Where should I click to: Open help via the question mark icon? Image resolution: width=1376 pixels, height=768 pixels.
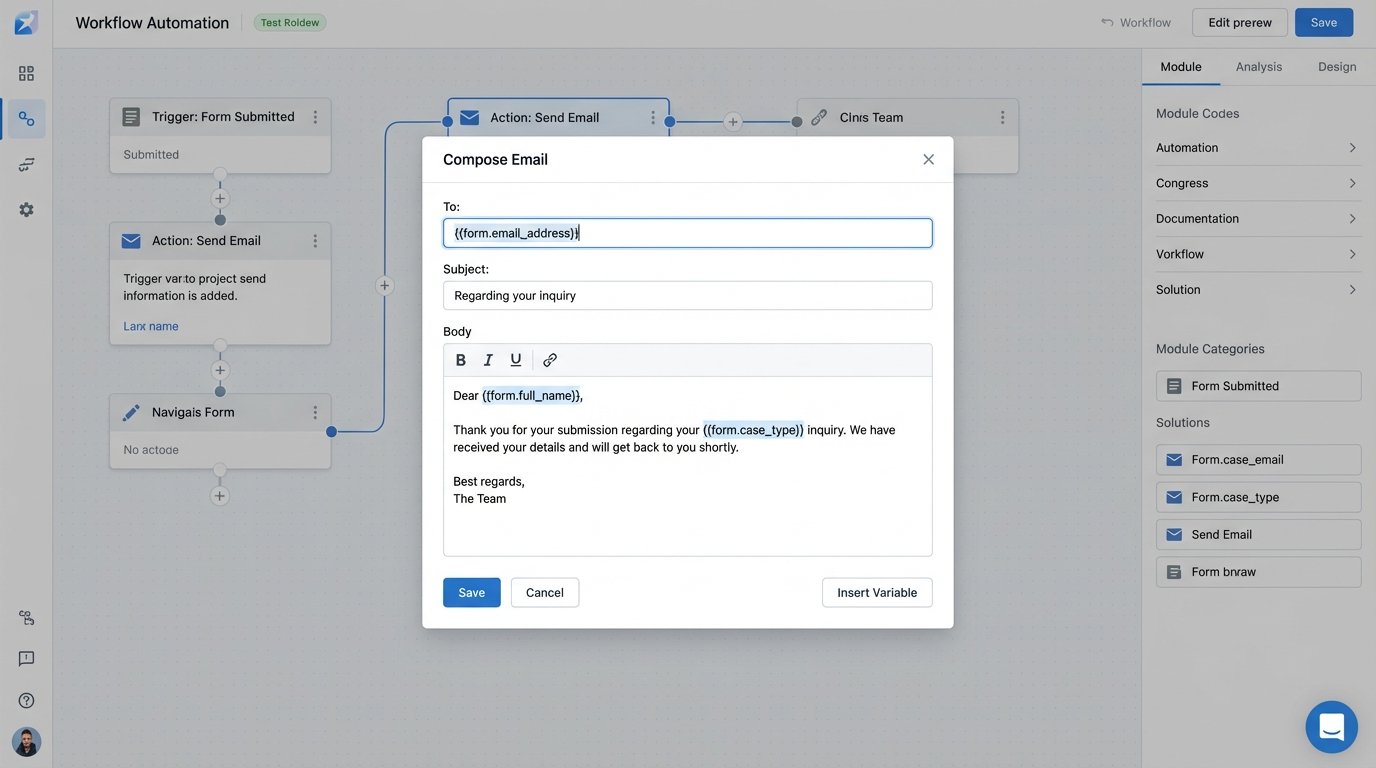26,700
